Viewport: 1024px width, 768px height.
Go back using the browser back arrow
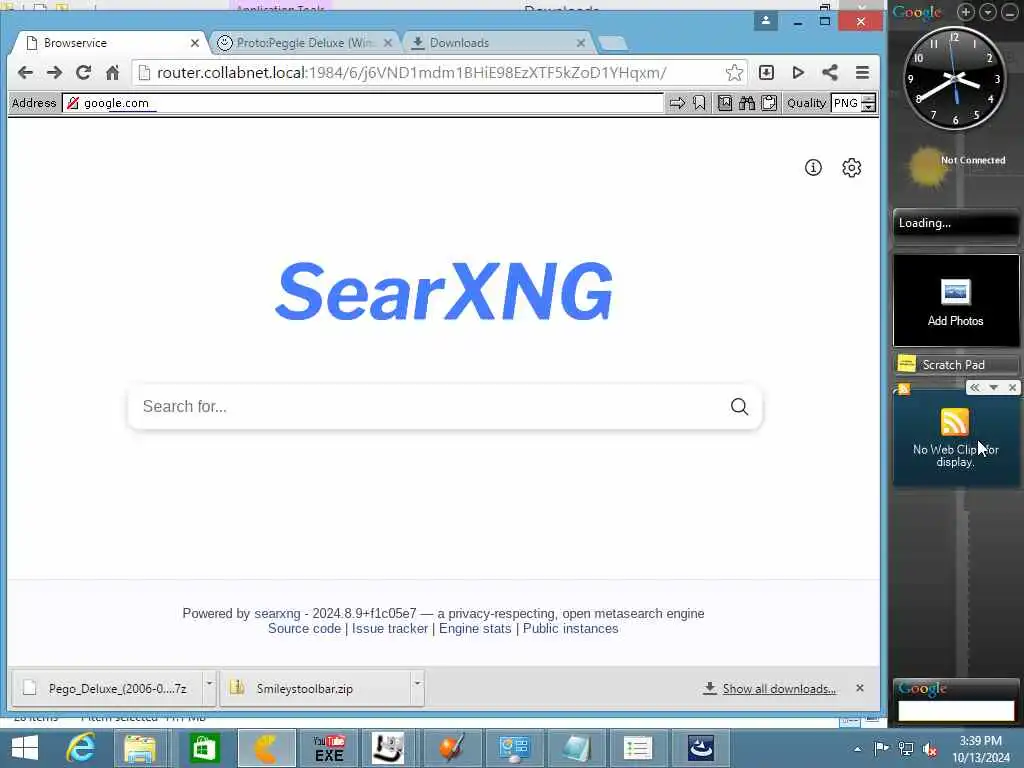[x=25, y=72]
